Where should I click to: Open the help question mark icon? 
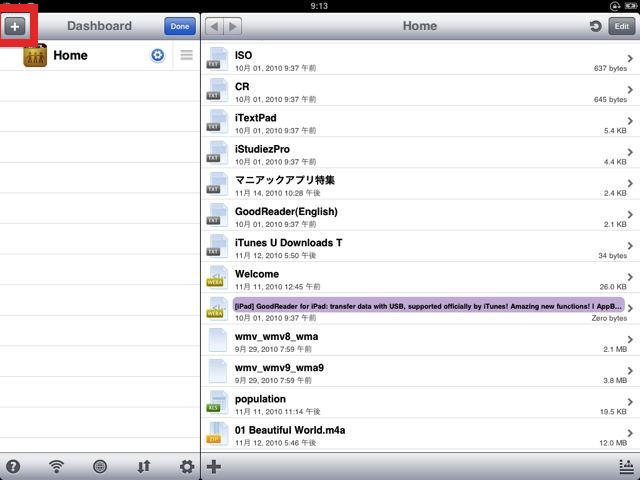[x=13, y=466]
